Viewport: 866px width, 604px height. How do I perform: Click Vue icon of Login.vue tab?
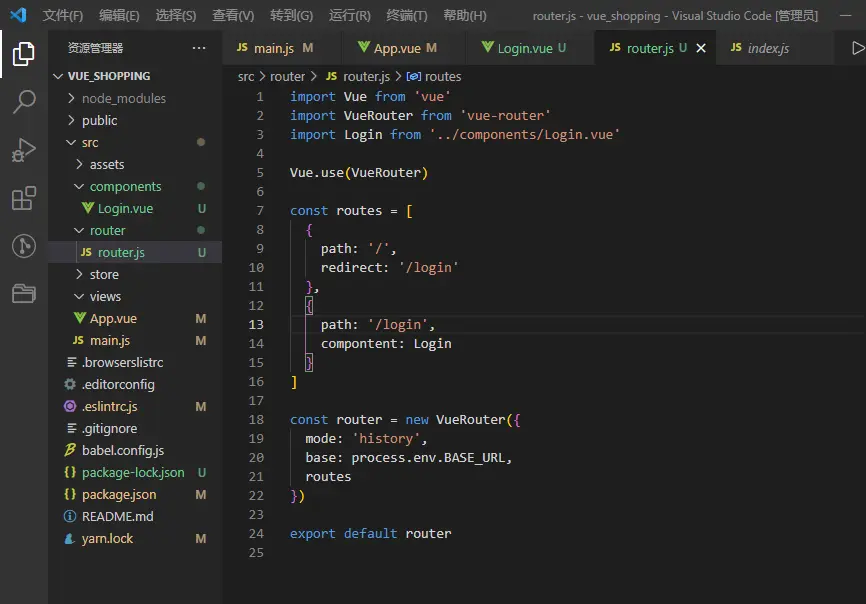point(487,47)
